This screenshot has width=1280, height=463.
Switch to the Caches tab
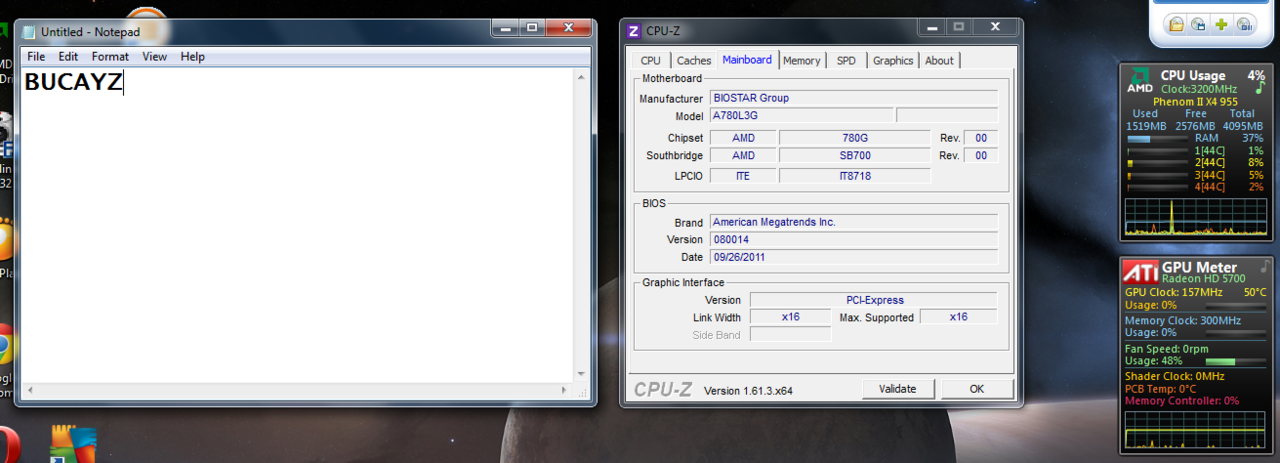[694, 61]
